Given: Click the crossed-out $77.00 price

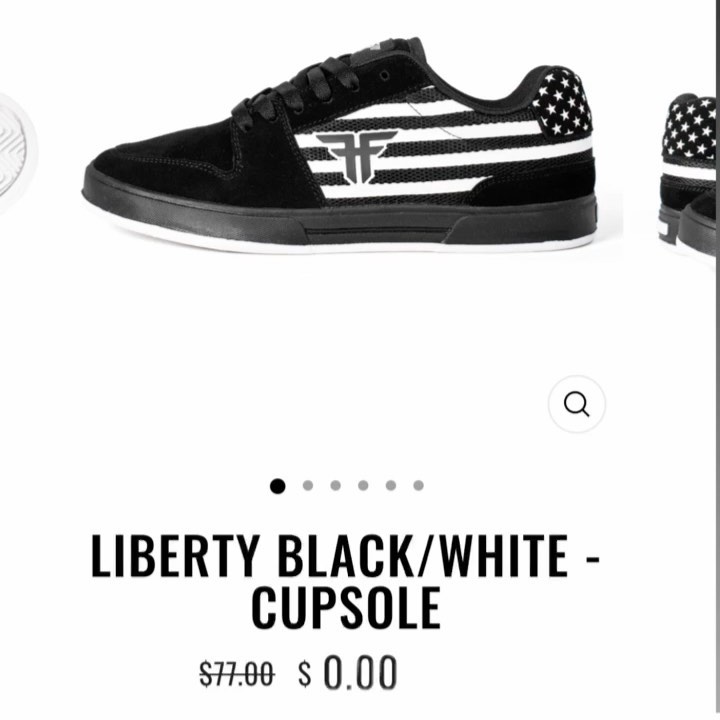Looking at the screenshot, I should coord(237,674).
